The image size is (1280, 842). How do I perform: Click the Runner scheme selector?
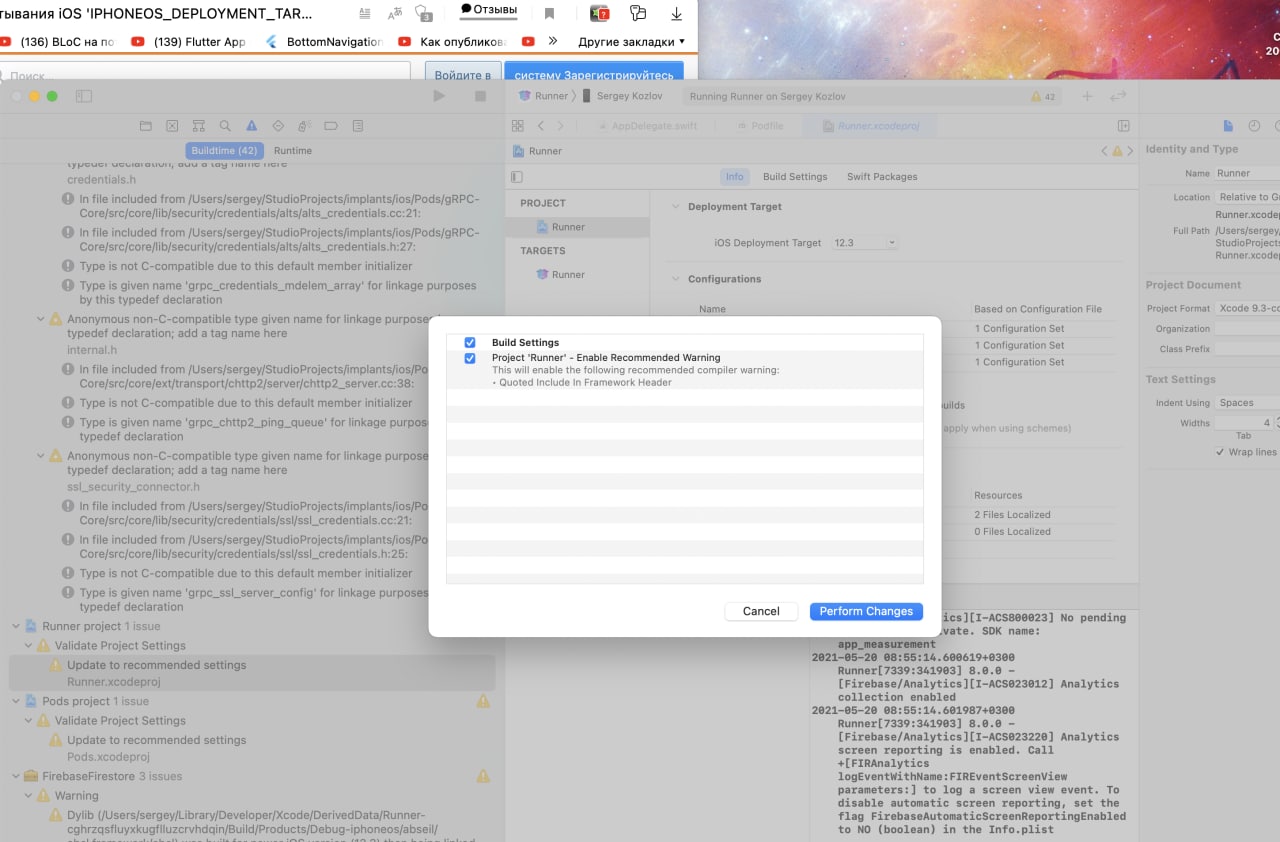(x=543, y=96)
